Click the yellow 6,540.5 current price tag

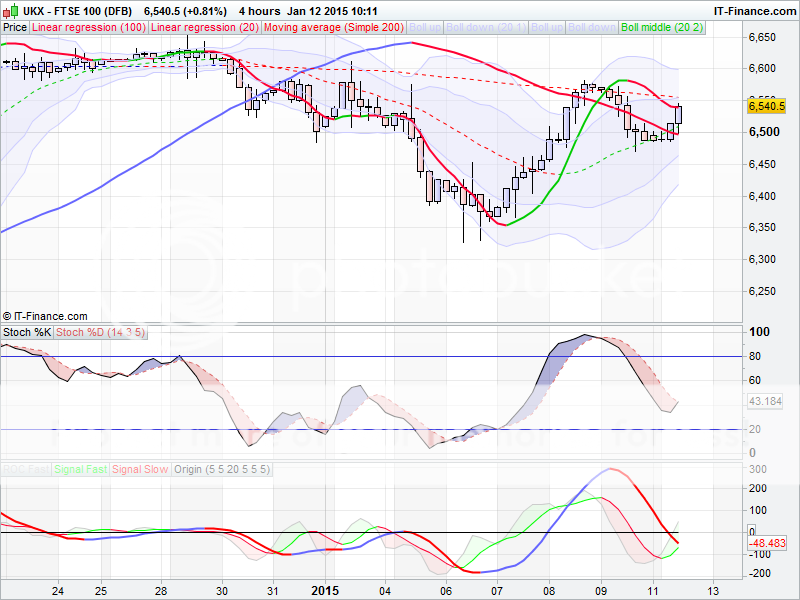click(x=766, y=104)
